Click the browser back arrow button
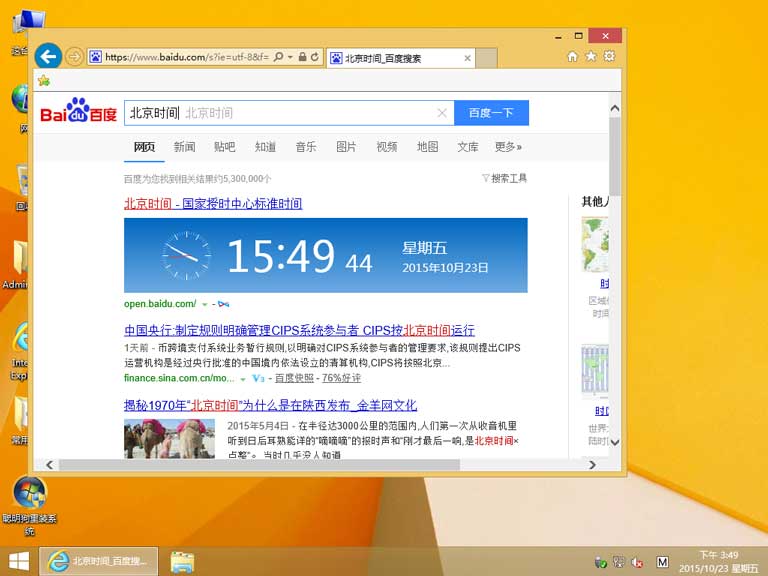Viewport: 768px width, 576px height. tap(47, 57)
